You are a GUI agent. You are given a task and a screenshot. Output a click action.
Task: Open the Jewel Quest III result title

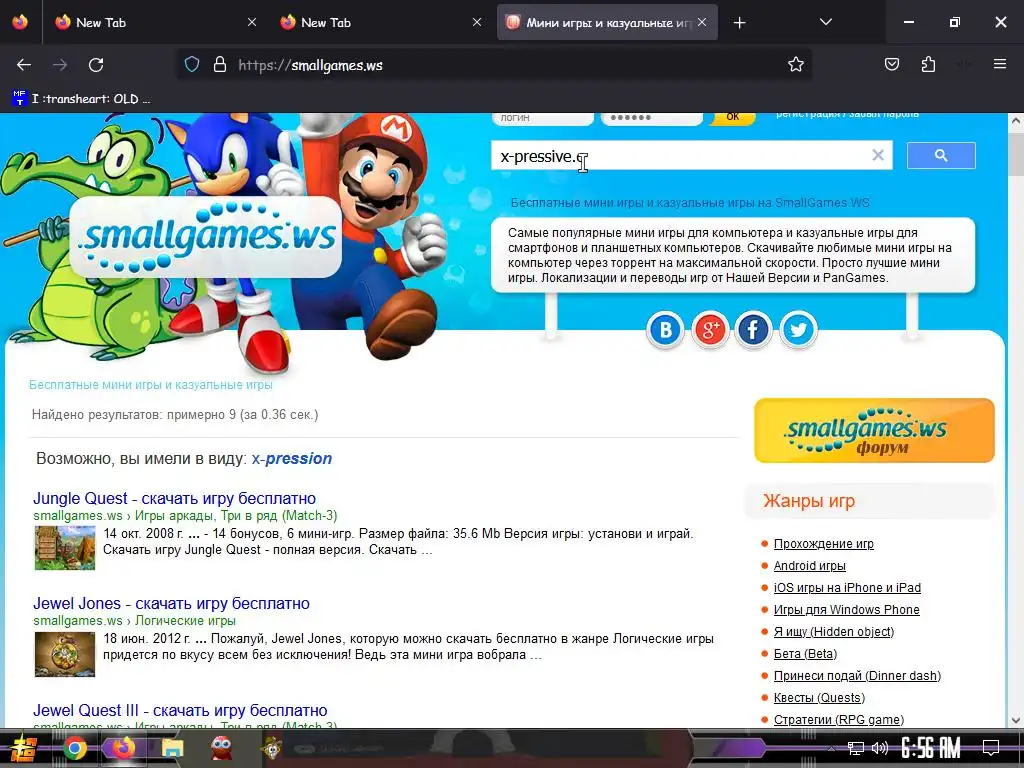pyautogui.click(x=180, y=711)
